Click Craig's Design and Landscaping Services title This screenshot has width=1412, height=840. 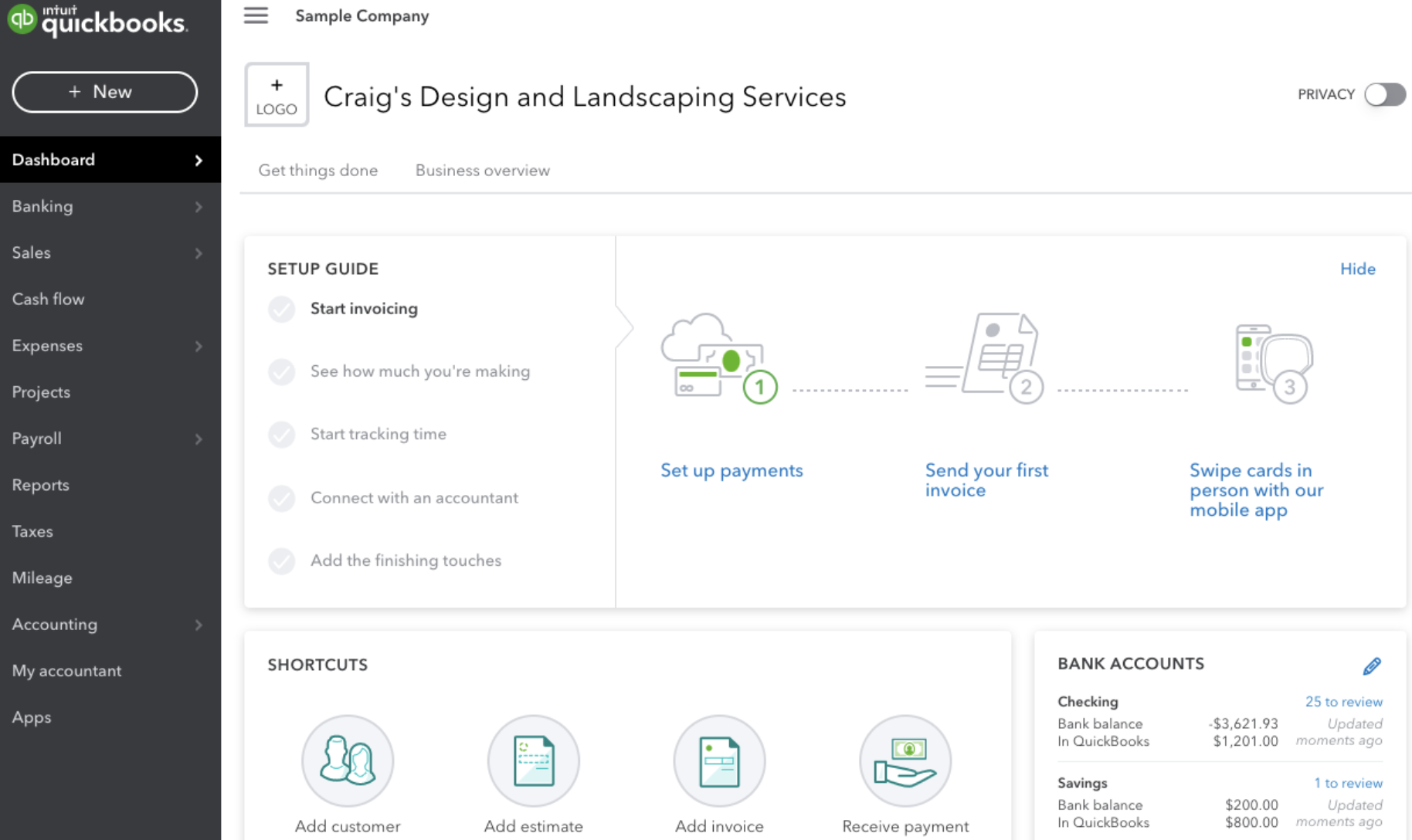click(585, 97)
